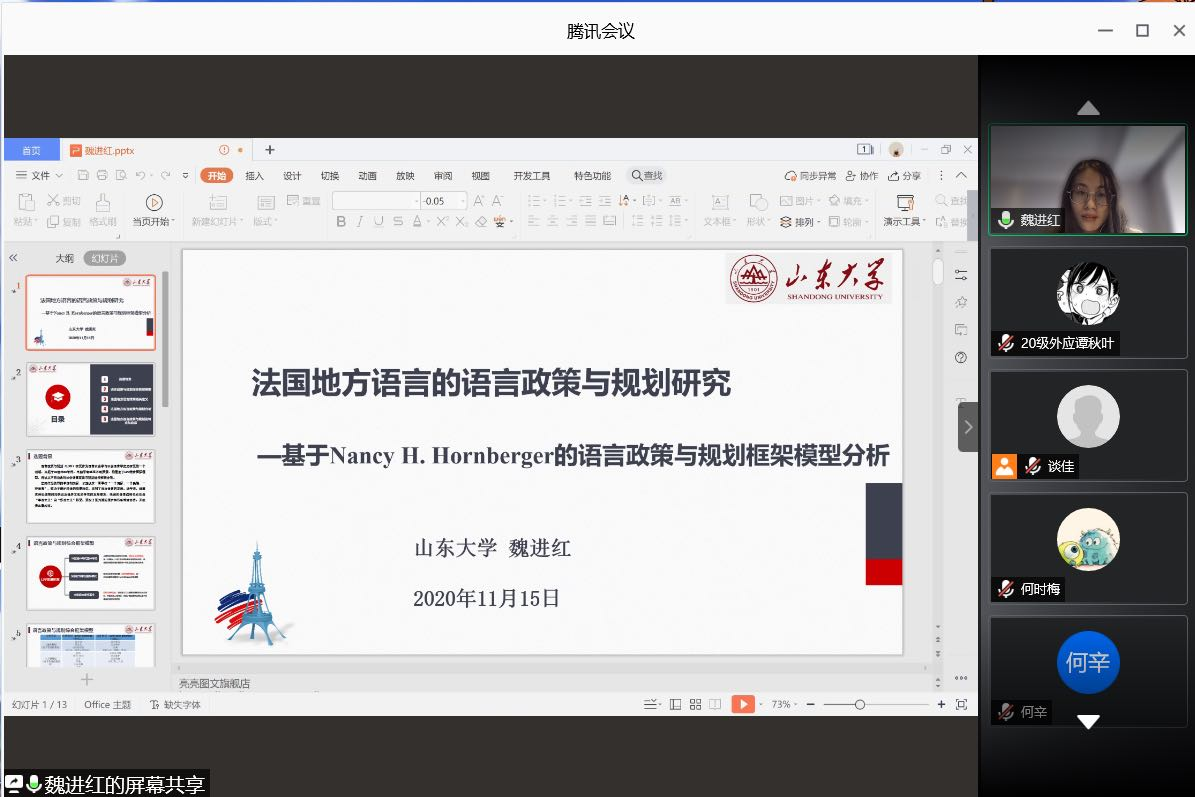Screen dimensions: 1195x797
Task: Click the search (查找) box icon
Action: (646, 176)
